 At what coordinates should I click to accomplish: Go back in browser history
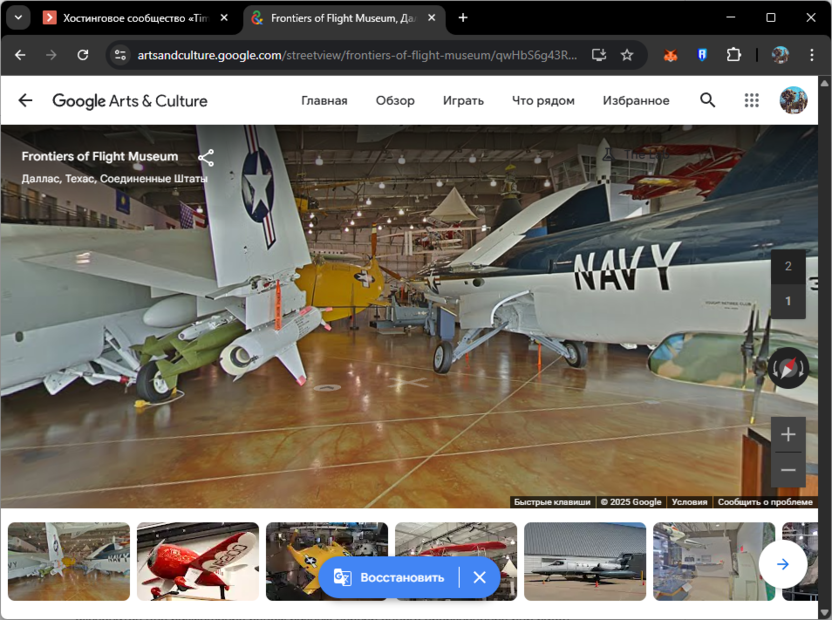point(20,55)
